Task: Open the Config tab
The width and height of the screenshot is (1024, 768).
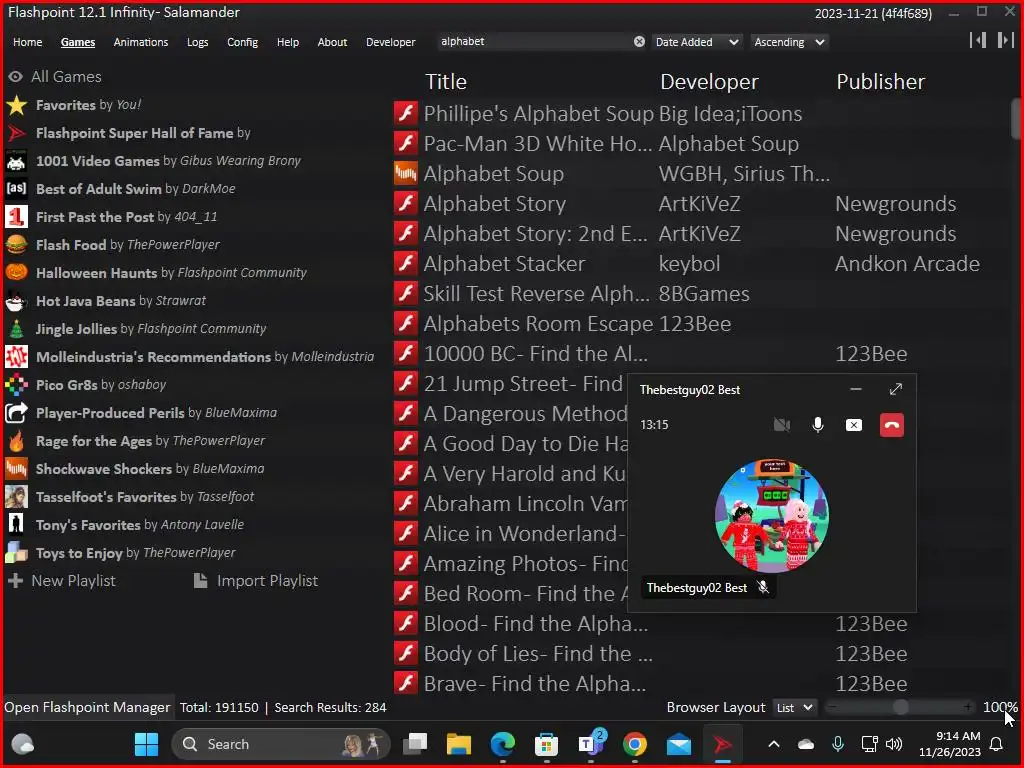Action: 242,42
